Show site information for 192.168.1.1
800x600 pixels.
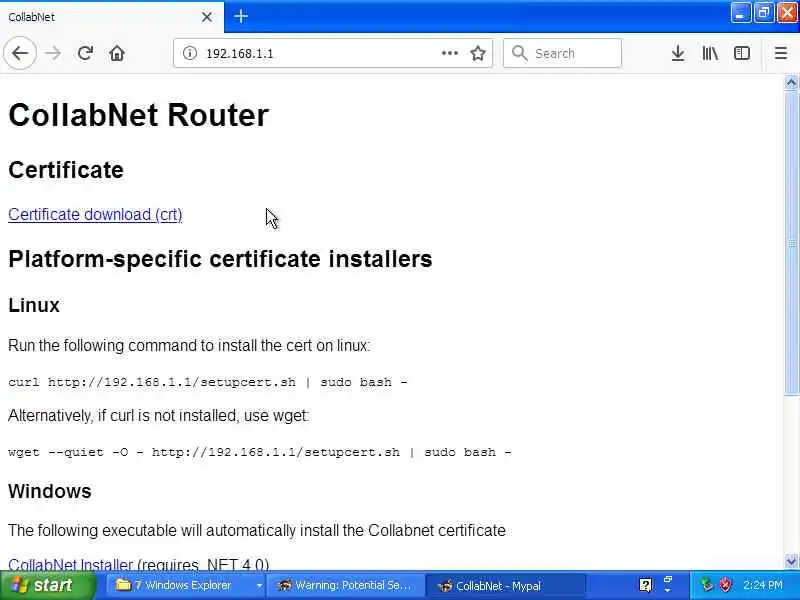coord(190,53)
